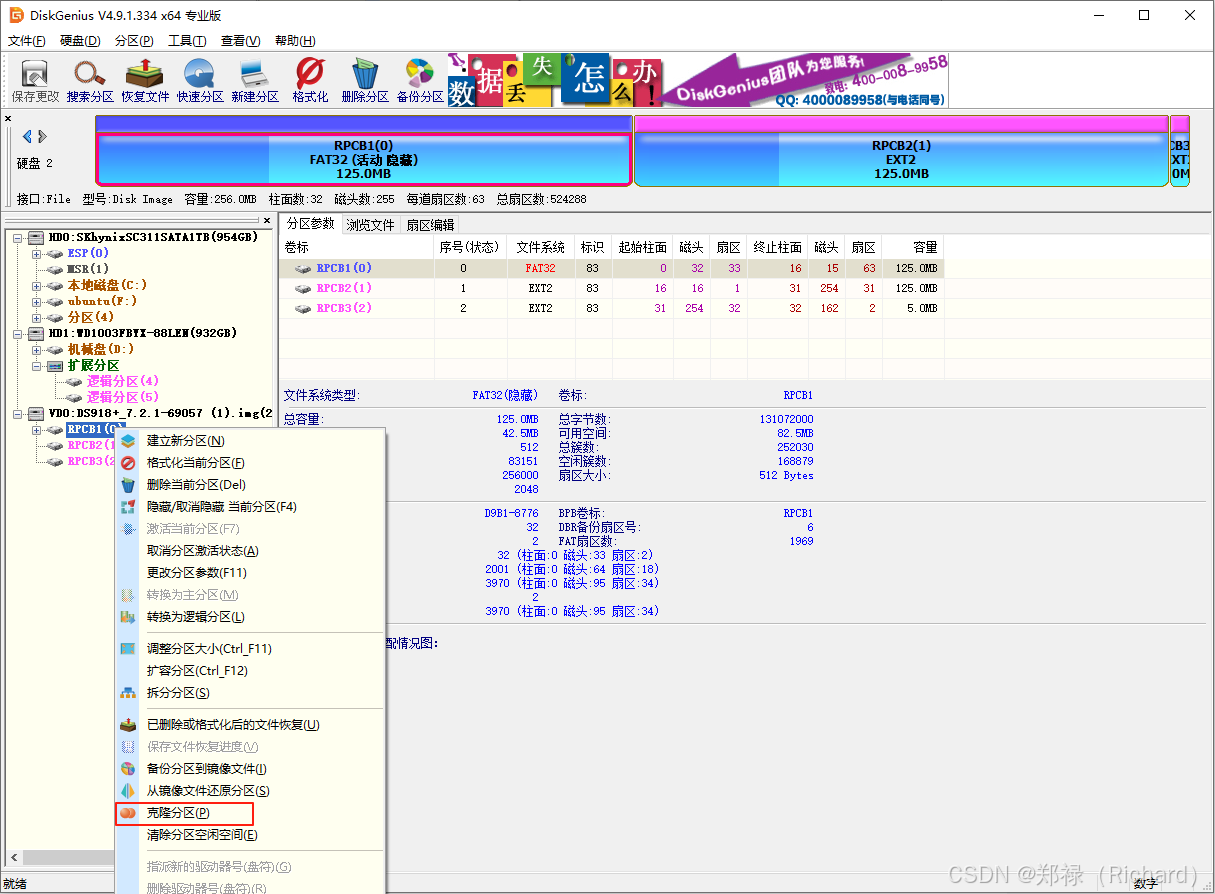1215x894 pixels.
Task: Select 逻辑分区(4) in the tree
Action: coord(122,381)
